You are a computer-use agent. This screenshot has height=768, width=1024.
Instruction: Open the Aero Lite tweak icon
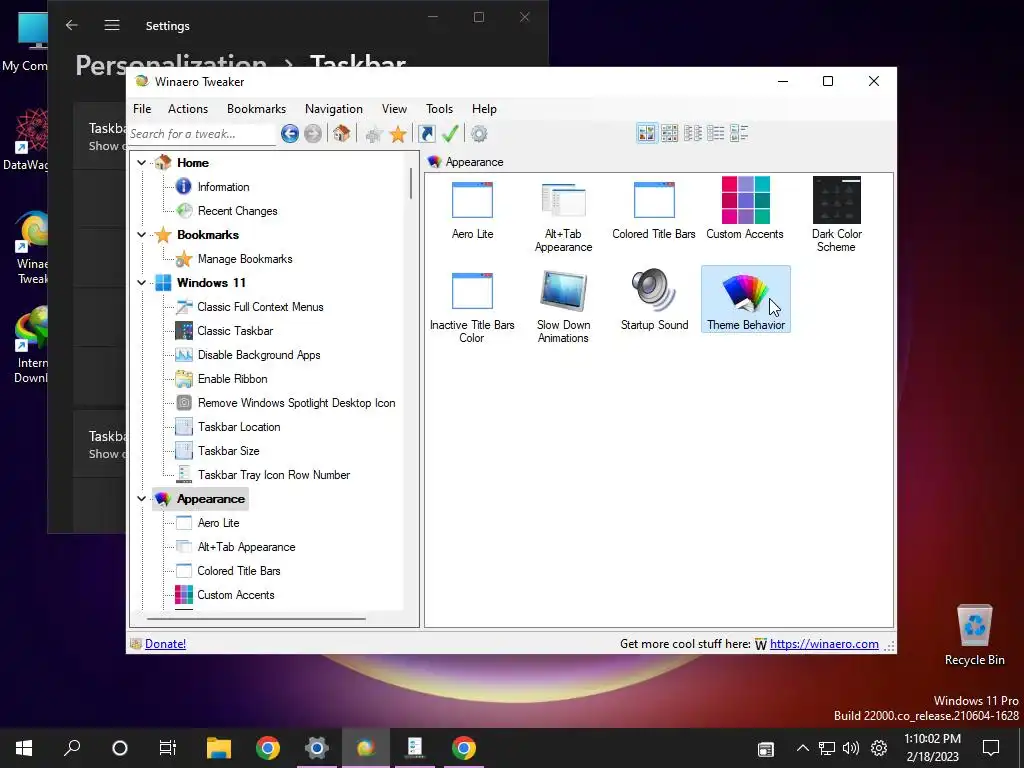click(x=472, y=209)
